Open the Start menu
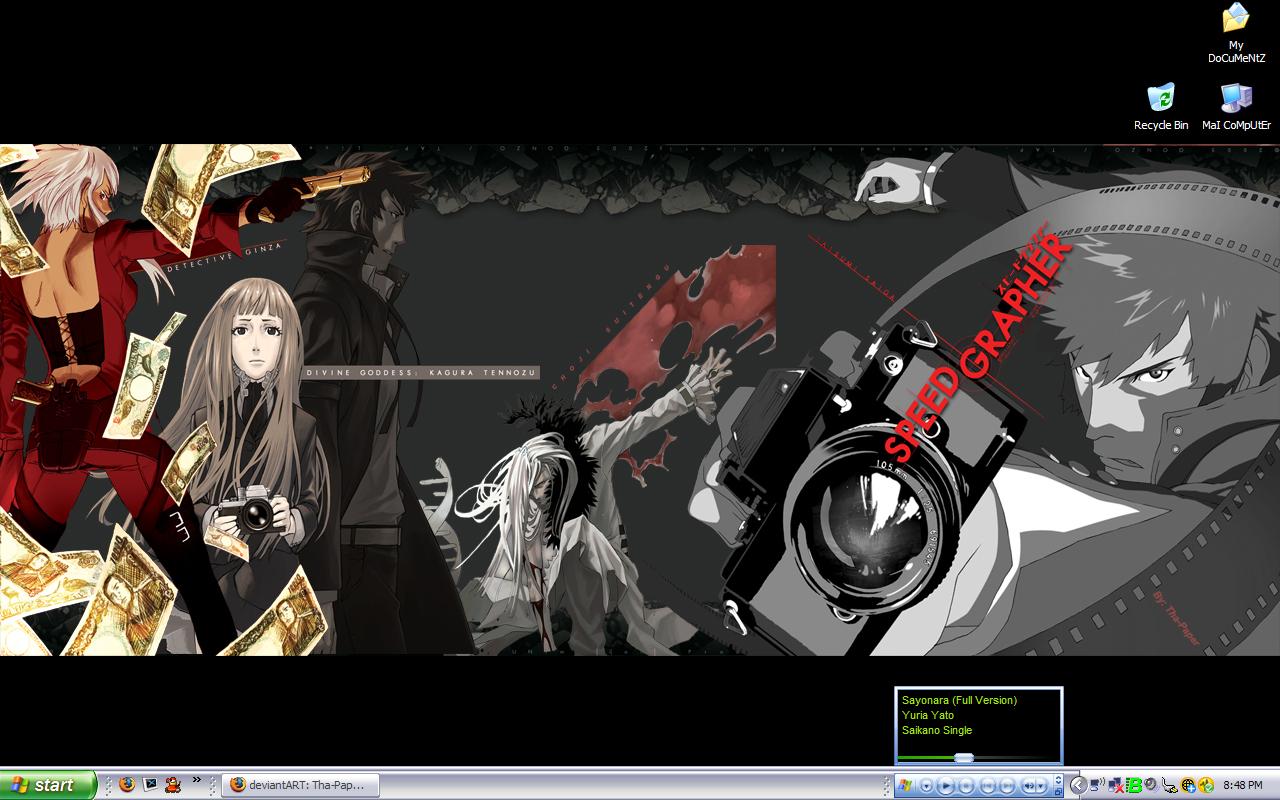This screenshot has width=1280, height=800. tap(48, 785)
